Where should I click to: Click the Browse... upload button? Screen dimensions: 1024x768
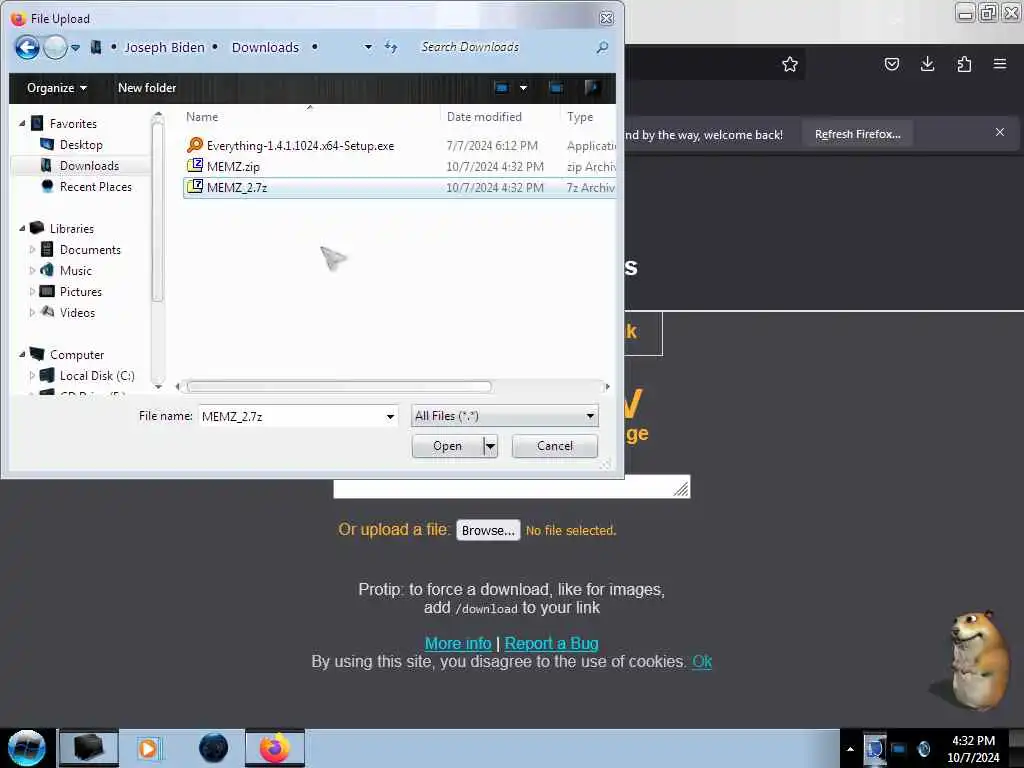click(488, 530)
